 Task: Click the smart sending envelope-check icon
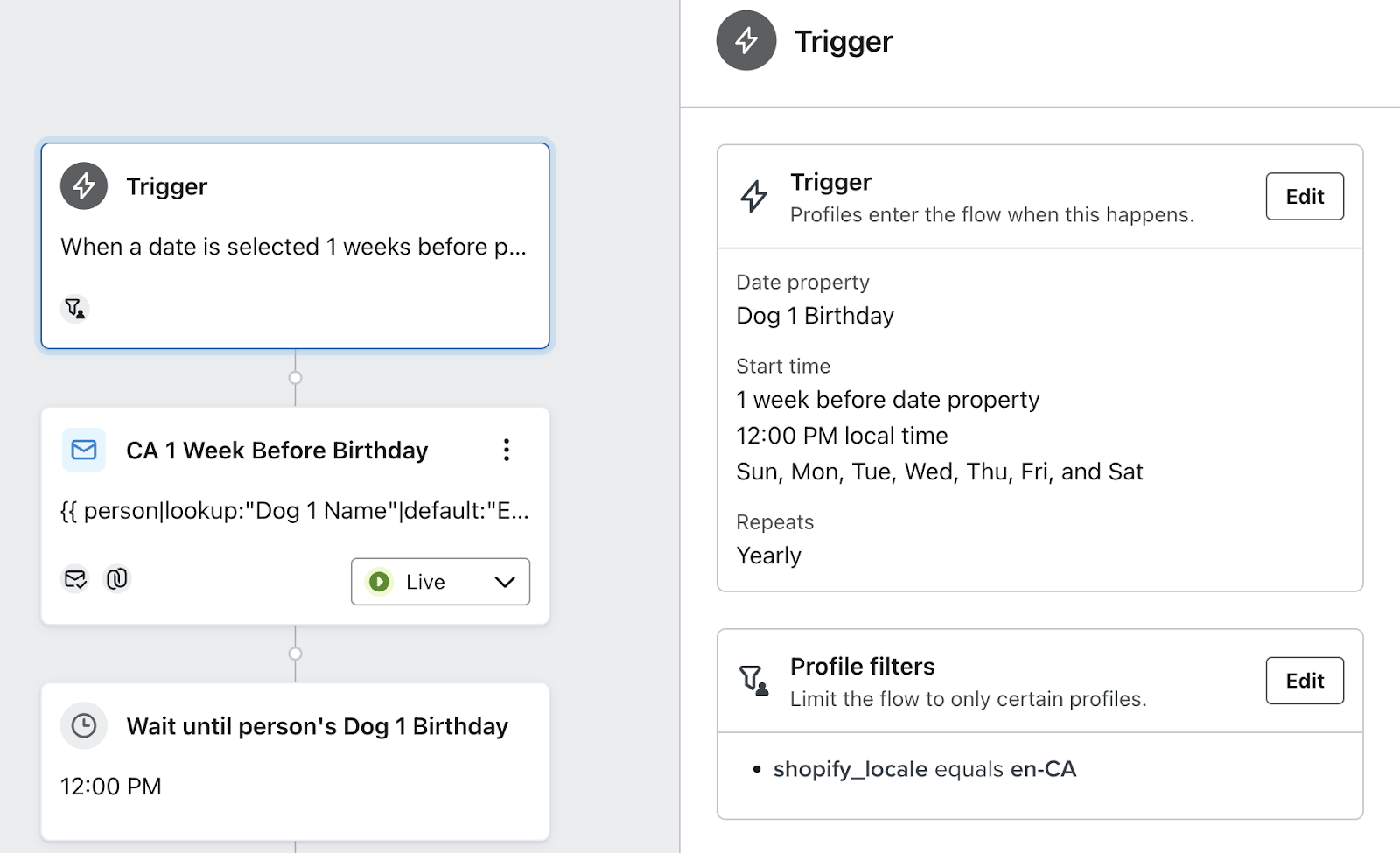pos(76,579)
